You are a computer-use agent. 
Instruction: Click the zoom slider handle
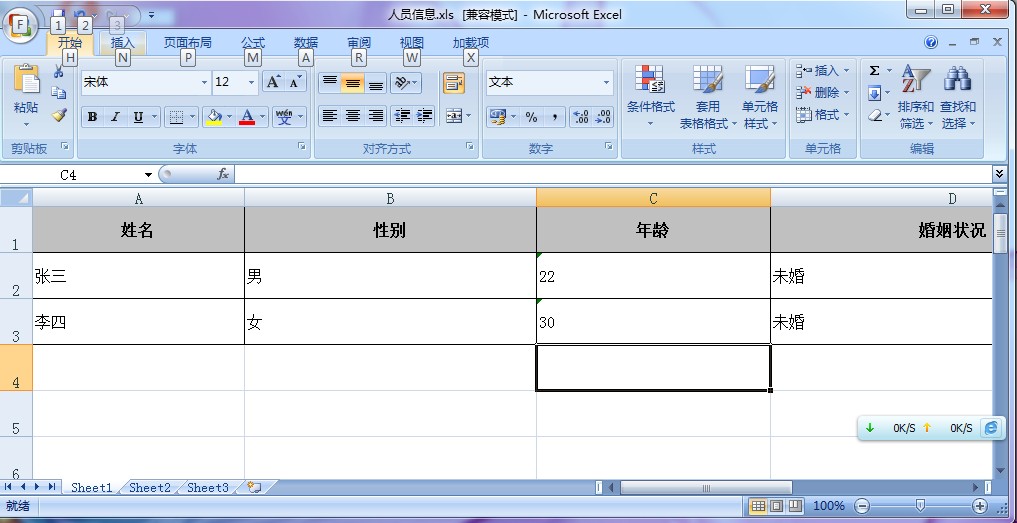[920, 506]
